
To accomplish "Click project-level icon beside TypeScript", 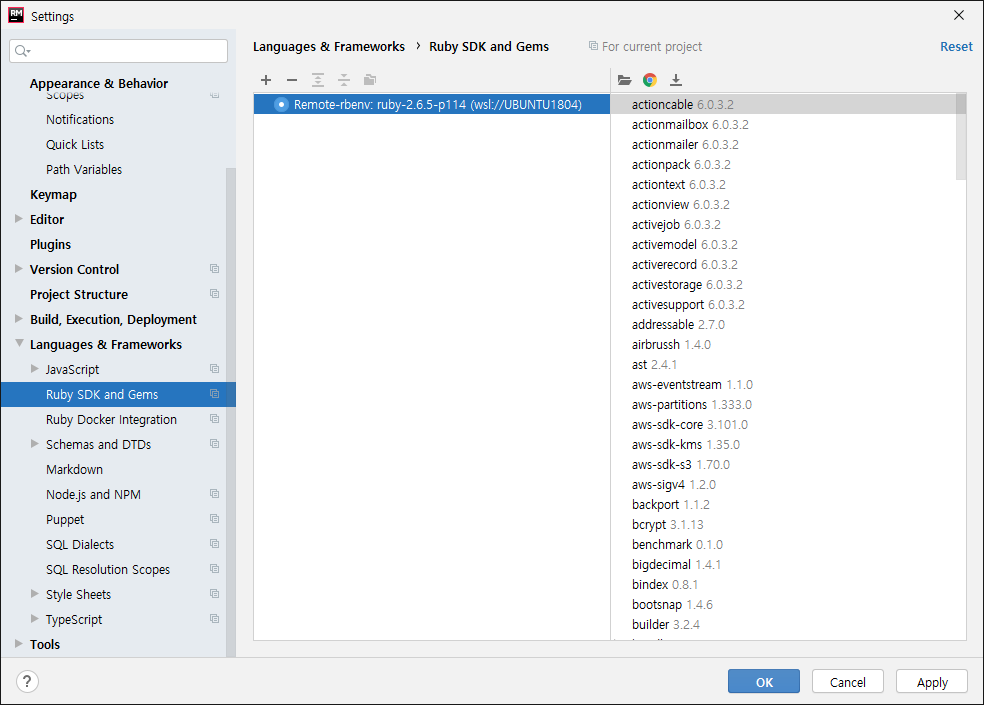I will 215,619.
